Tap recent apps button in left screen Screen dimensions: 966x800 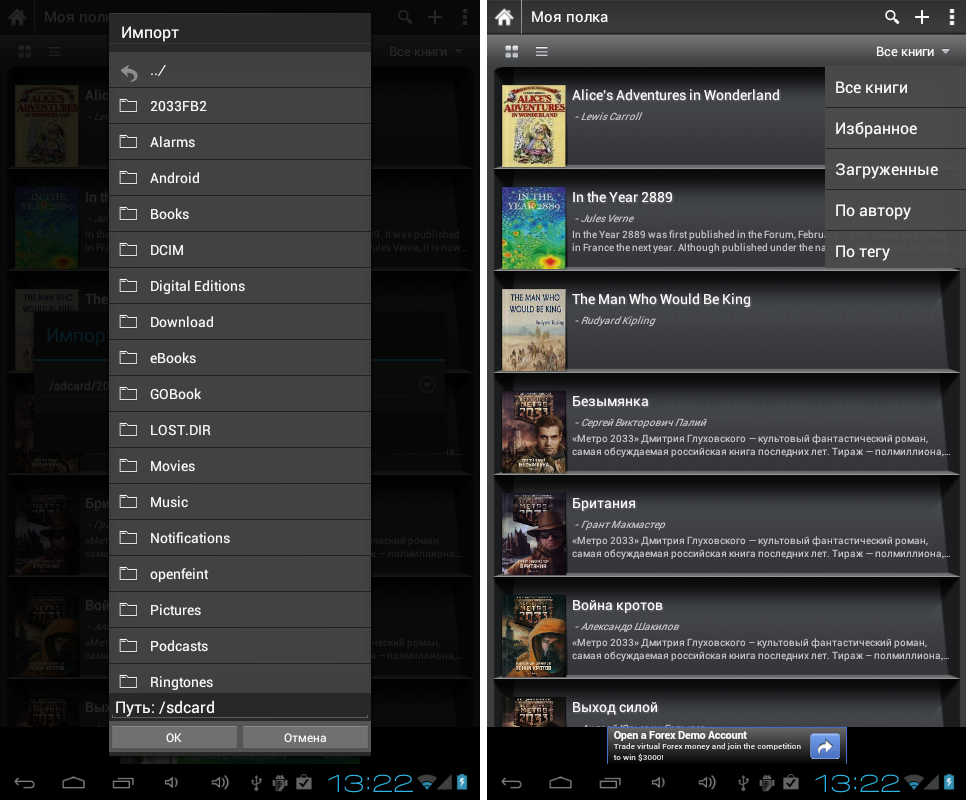pyautogui.click(x=123, y=783)
